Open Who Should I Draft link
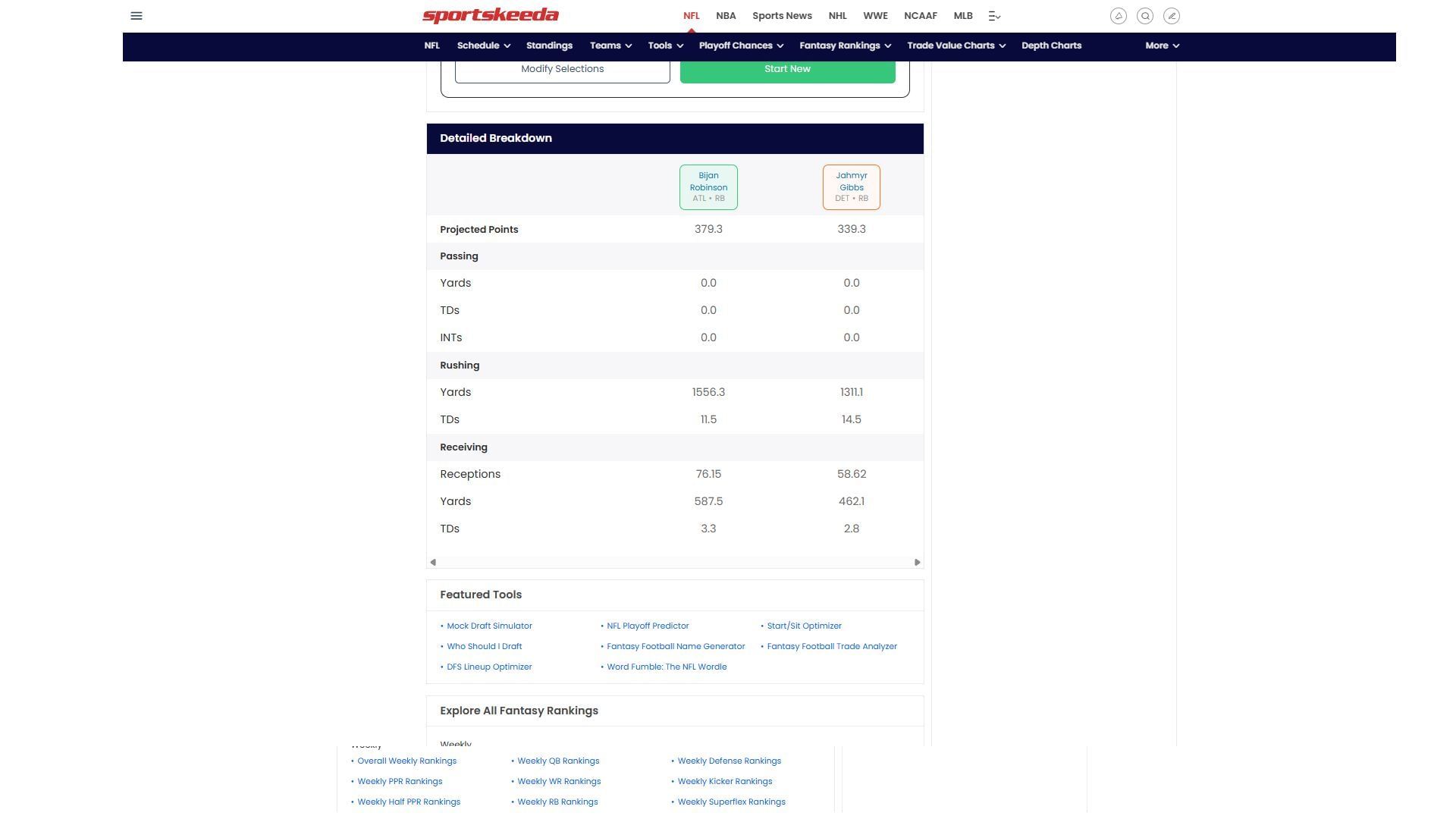 point(484,647)
